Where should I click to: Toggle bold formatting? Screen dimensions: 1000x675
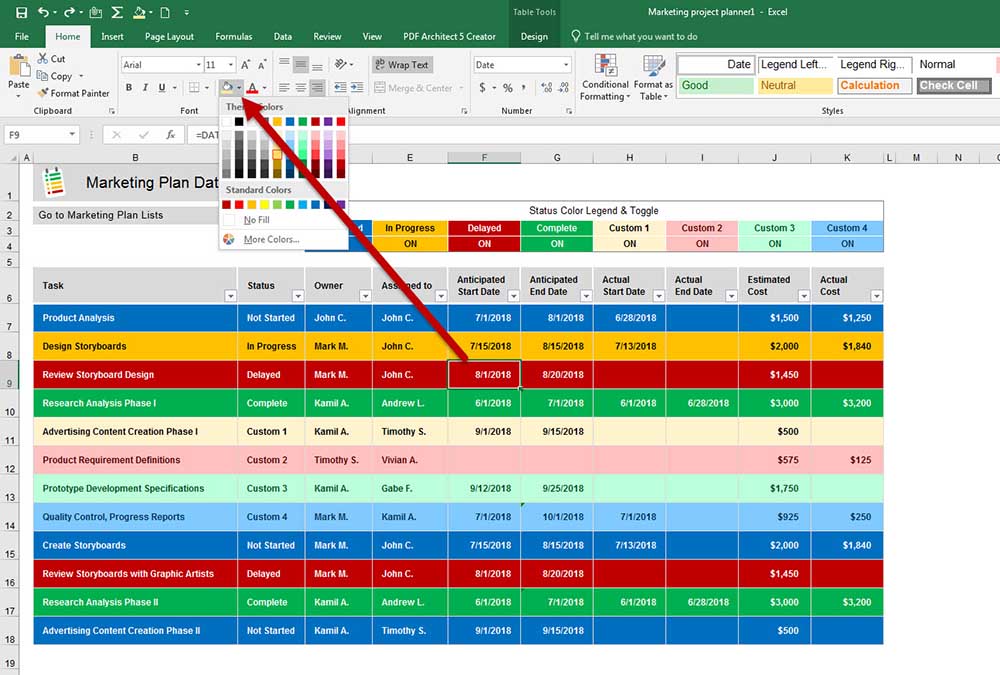(x=129, y=89)
